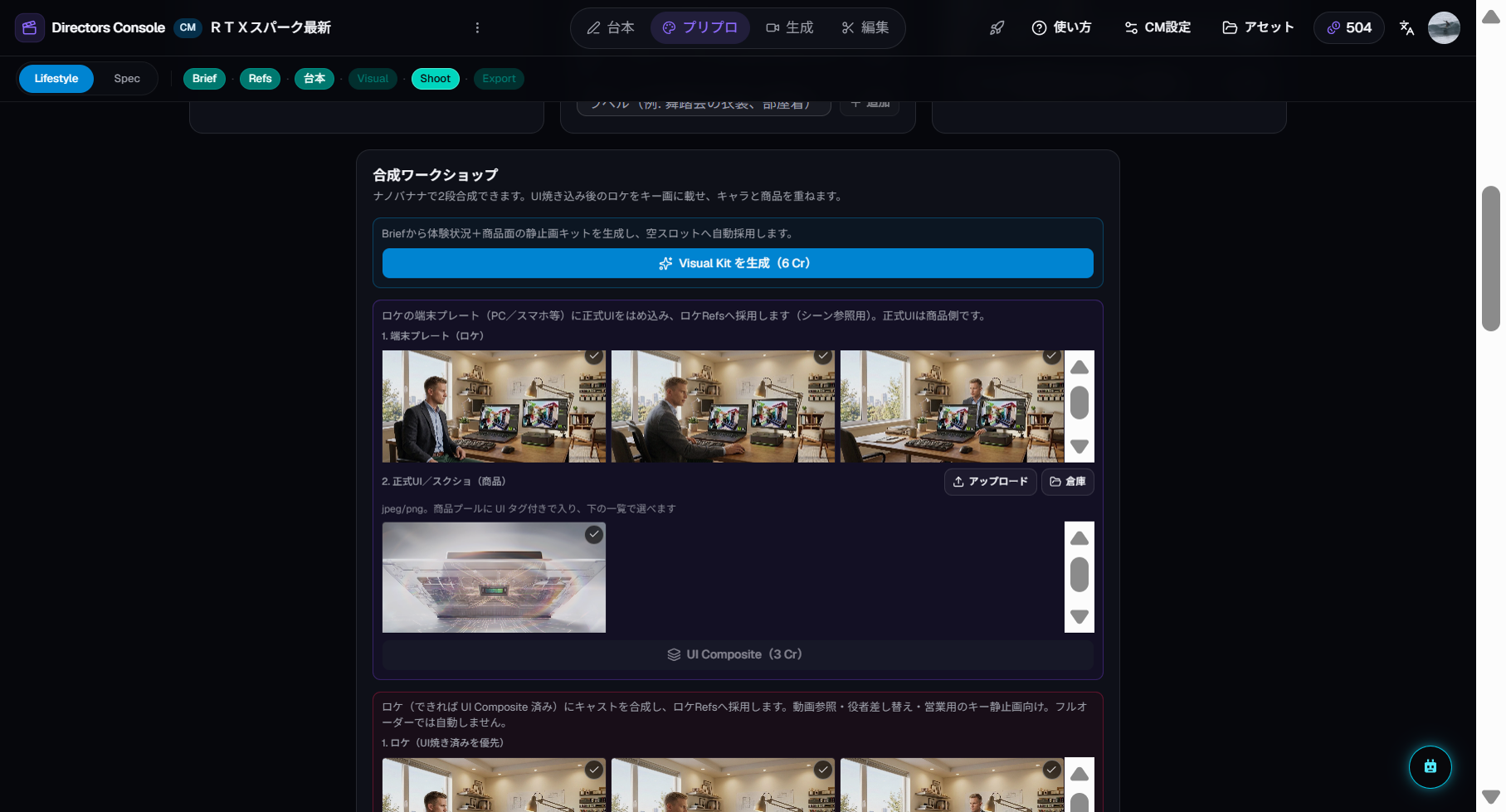Select the 正式UI laptop render thumbnail
Image resolution: width=1506 pixels, height=812 pixels.
[494, 577]
